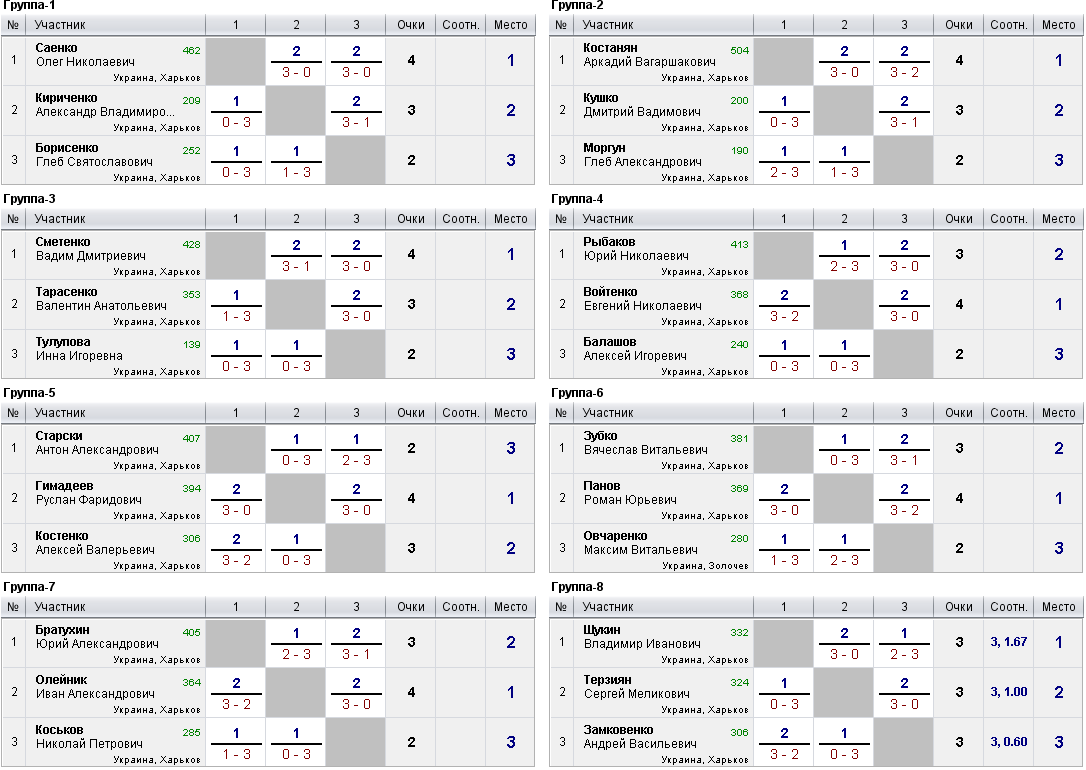This screenshot has width=1086, height=770.
Task: Click the Группа-7 heading
Action: [29, 587]
